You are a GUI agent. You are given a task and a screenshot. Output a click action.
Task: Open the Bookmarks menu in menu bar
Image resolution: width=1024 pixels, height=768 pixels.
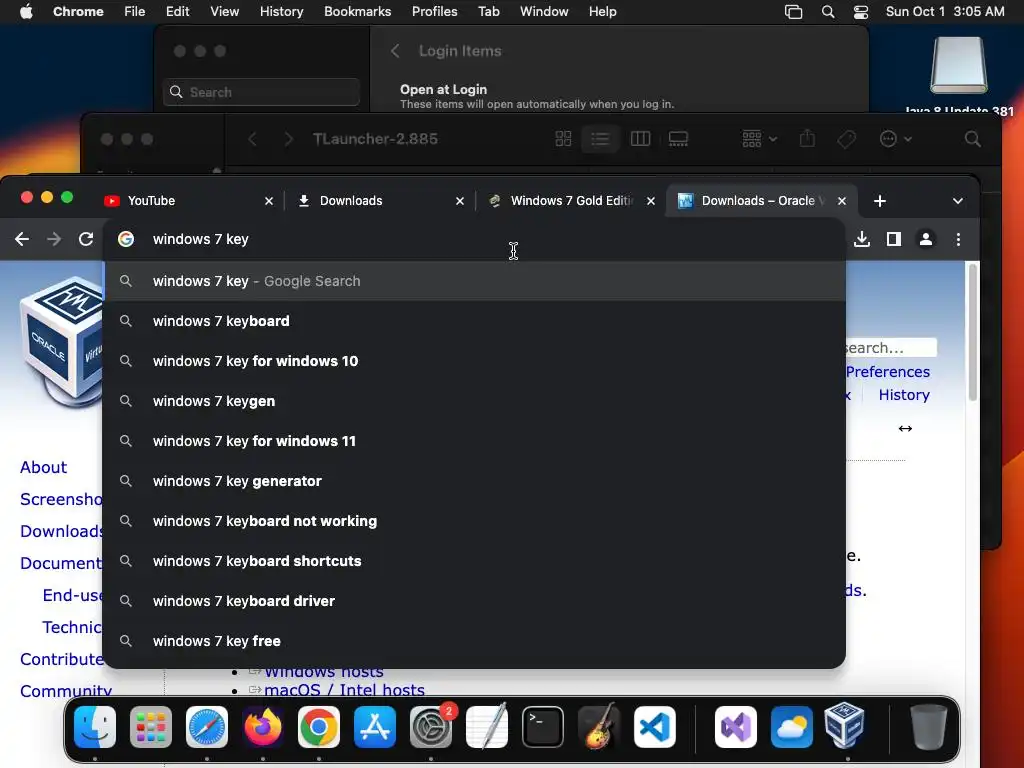tap(357, 12)
